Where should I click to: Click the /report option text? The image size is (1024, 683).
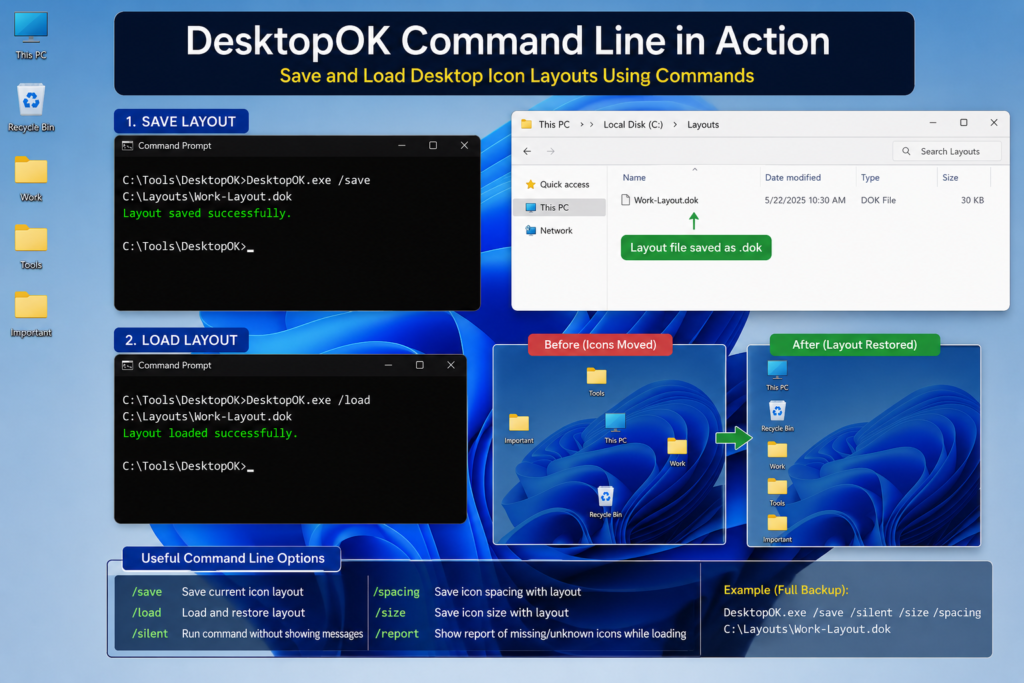396,633
